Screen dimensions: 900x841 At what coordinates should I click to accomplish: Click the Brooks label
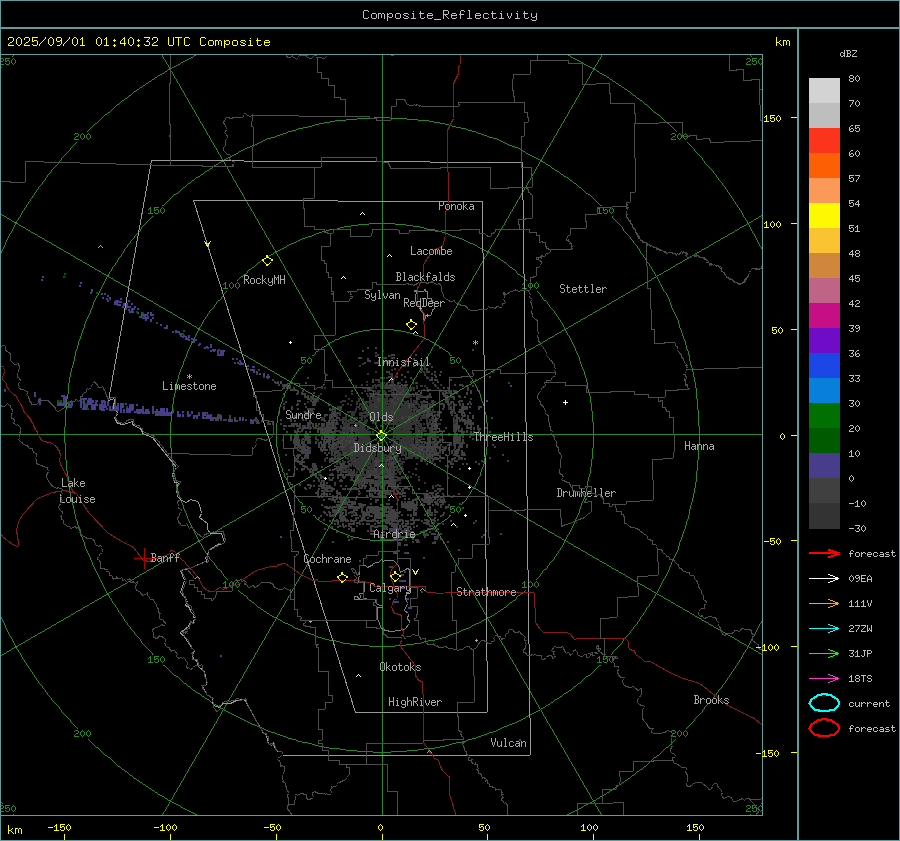[x=711, y=700]
